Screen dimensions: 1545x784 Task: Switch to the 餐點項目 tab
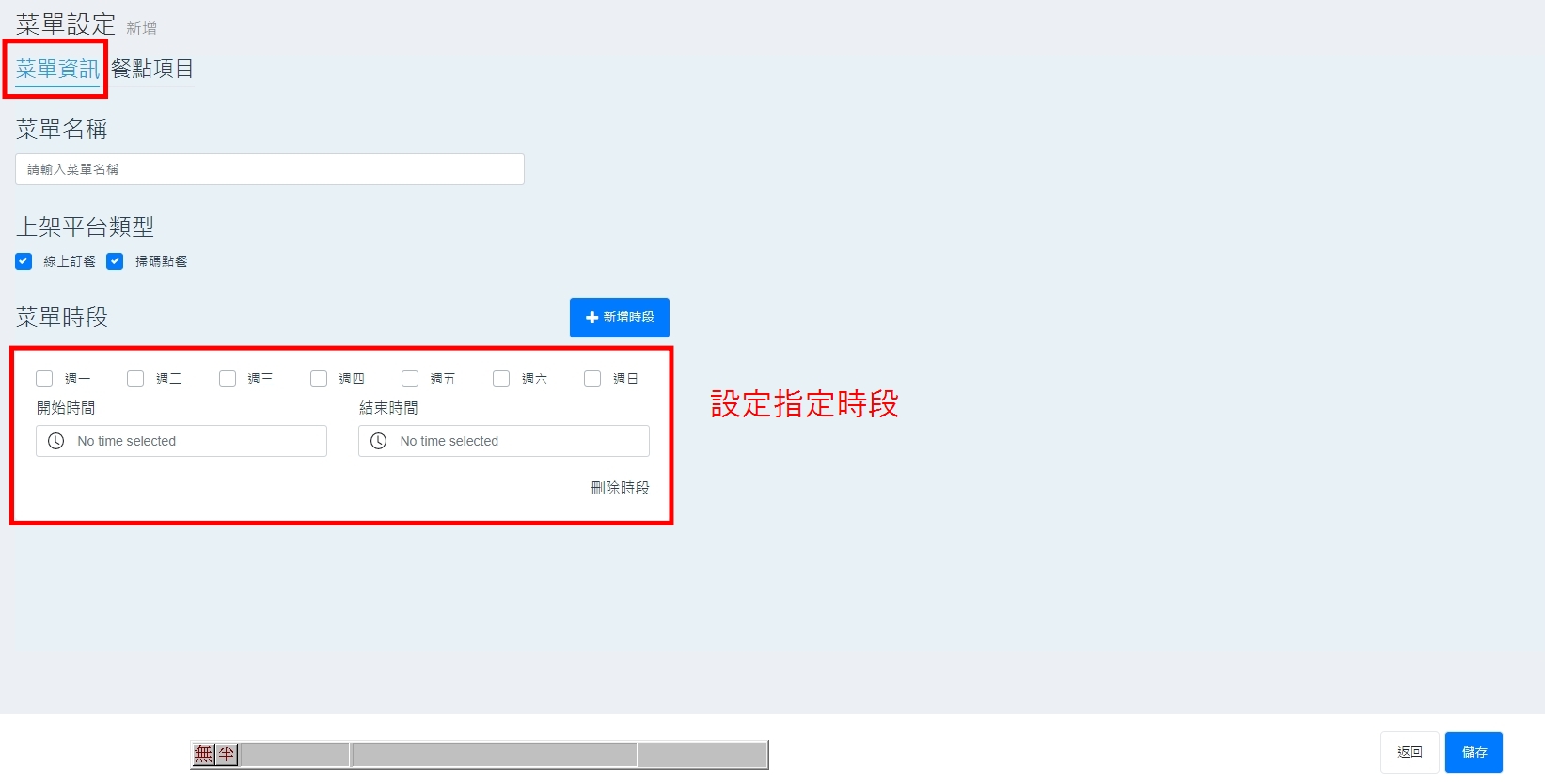coord(152,69)
